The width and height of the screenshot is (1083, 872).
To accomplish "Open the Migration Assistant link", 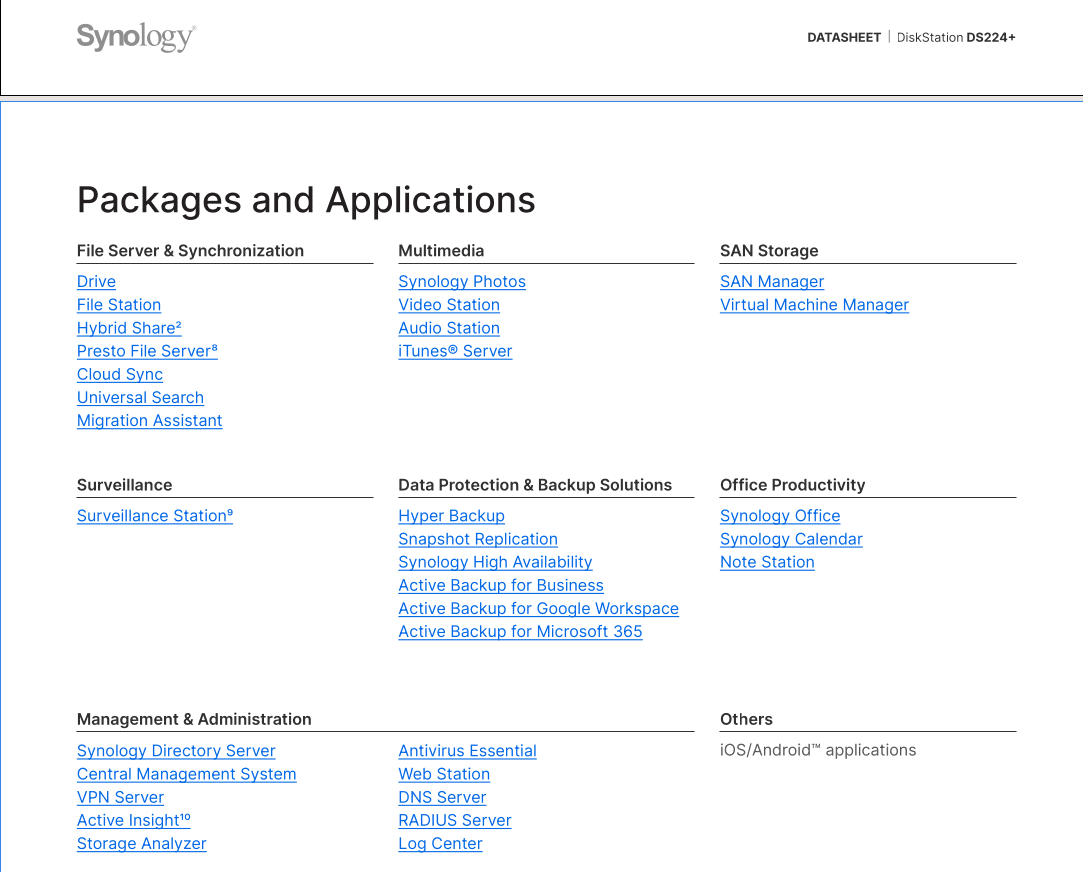I will point(149,420).
